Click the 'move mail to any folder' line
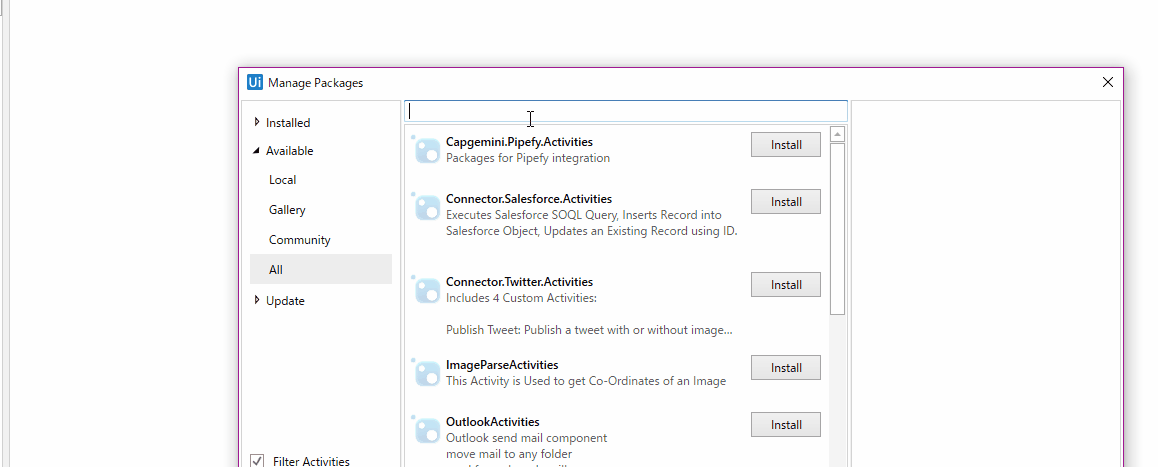 [509, 454]
